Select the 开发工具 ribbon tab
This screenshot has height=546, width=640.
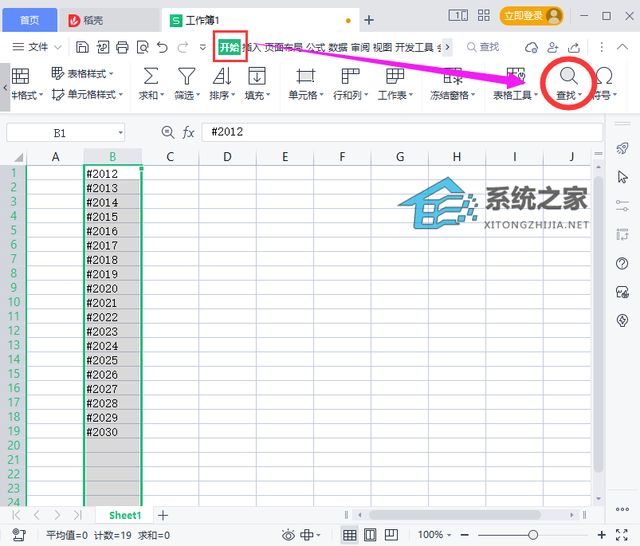(414, 47)
